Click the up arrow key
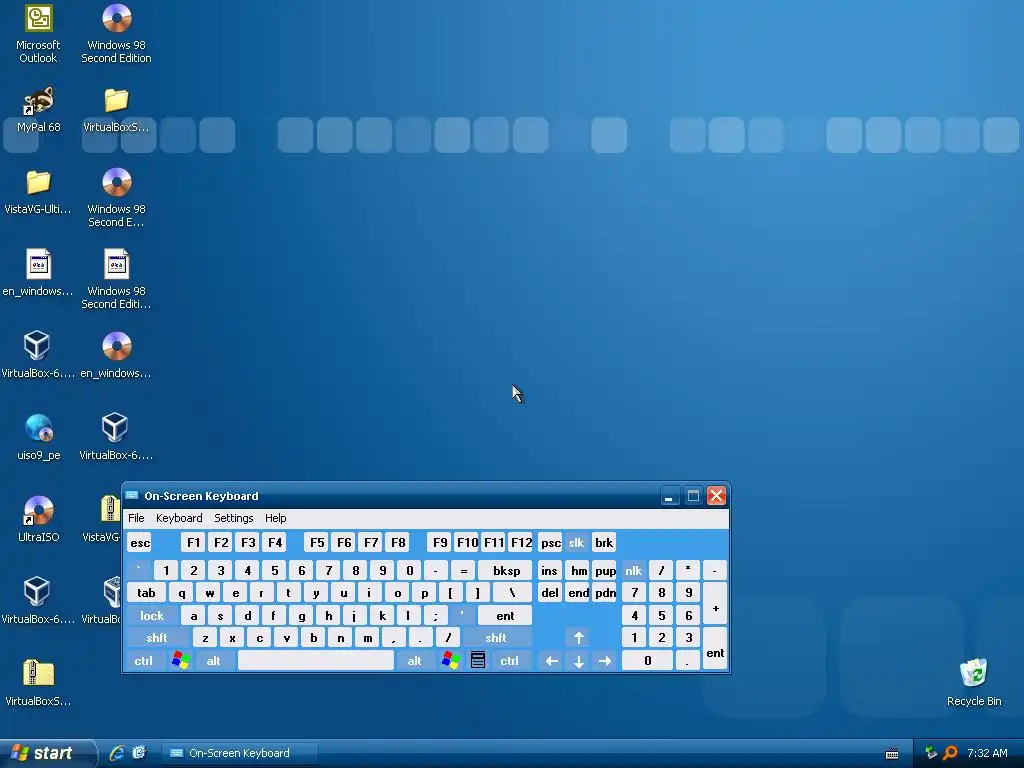 click(579, 637)
